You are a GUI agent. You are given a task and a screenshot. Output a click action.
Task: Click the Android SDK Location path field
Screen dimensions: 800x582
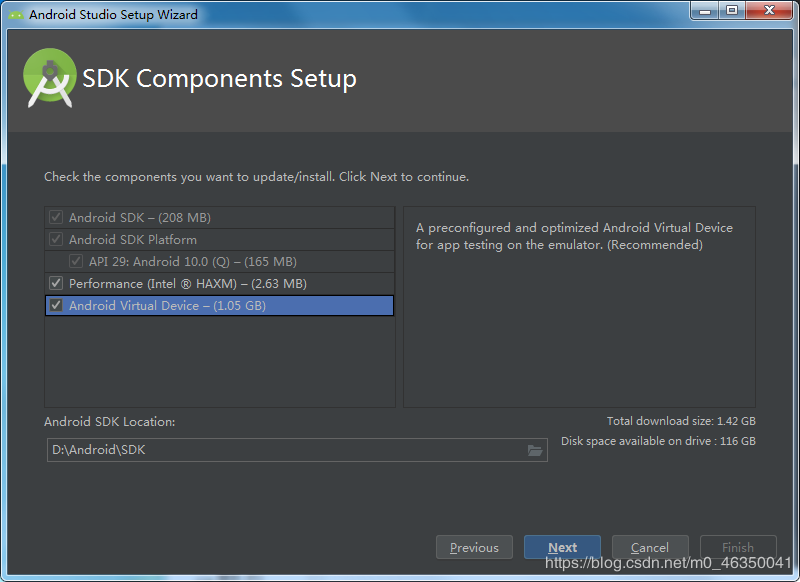pyautogui.click(x=297, y=450)
